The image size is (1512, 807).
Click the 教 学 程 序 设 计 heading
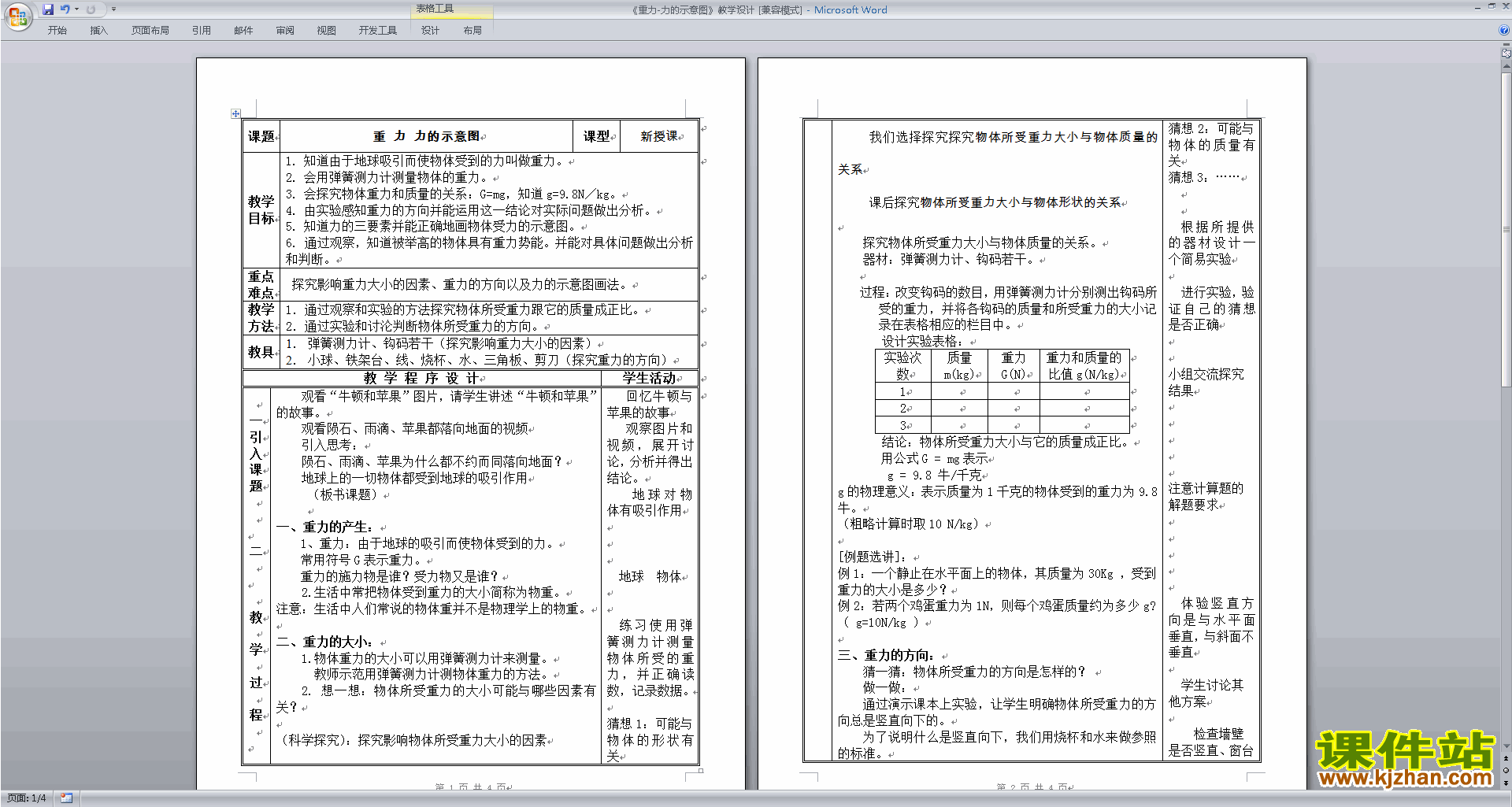pos(420,379)
